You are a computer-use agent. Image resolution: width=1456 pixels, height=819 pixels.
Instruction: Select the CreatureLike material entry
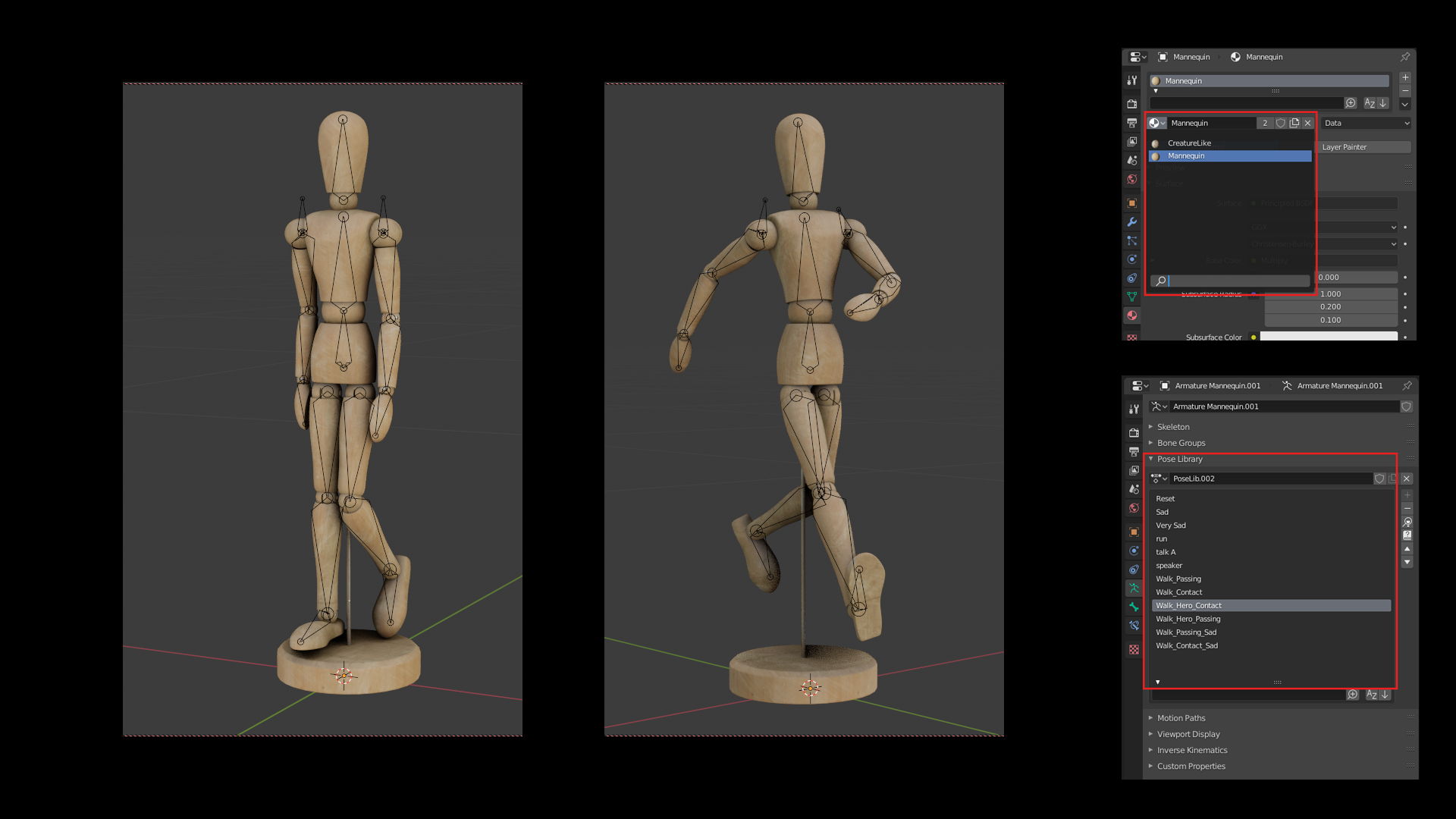[1189, 143]
